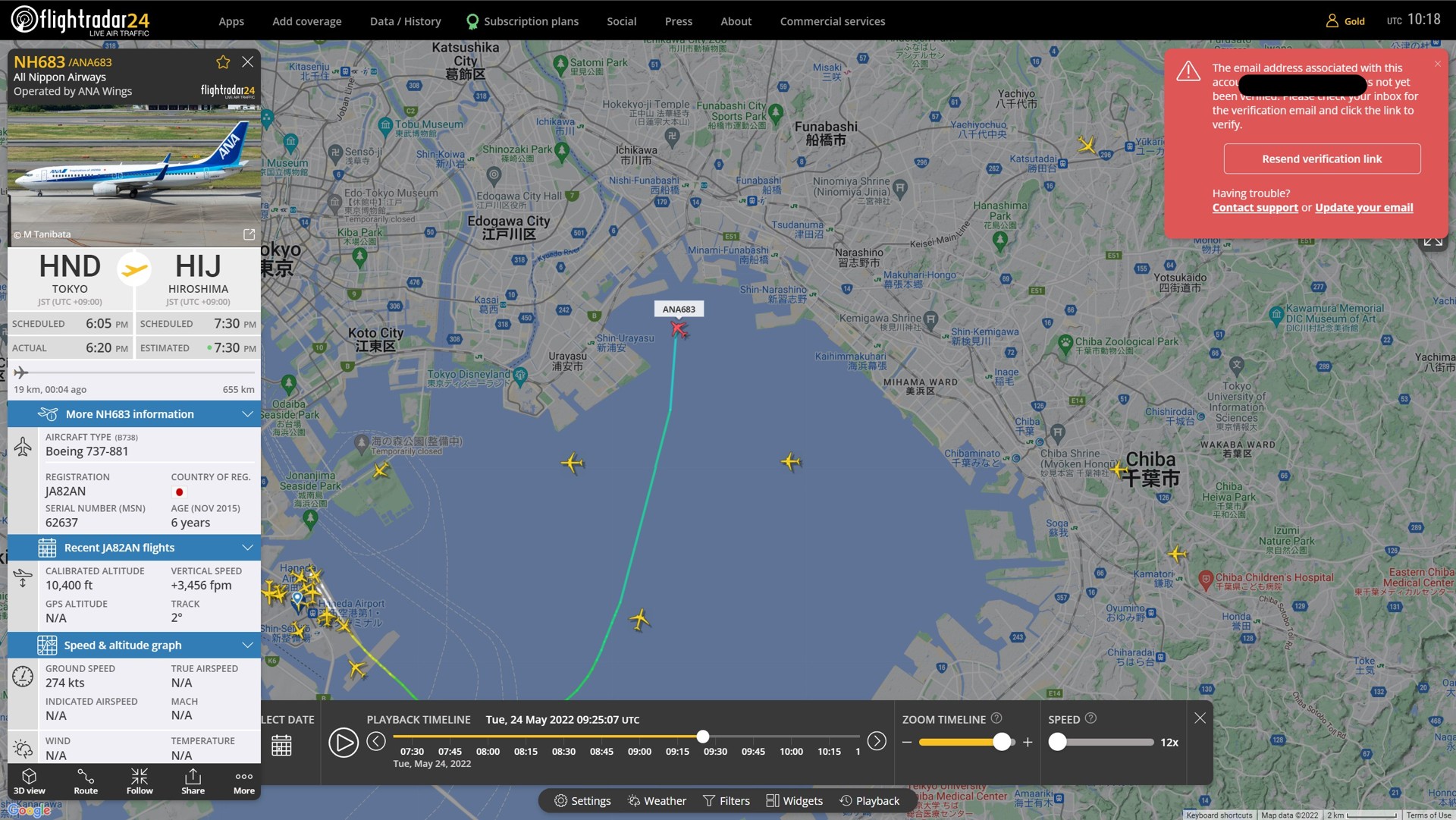Show the flight Route
1456x820 pixels.
(86, 781)
